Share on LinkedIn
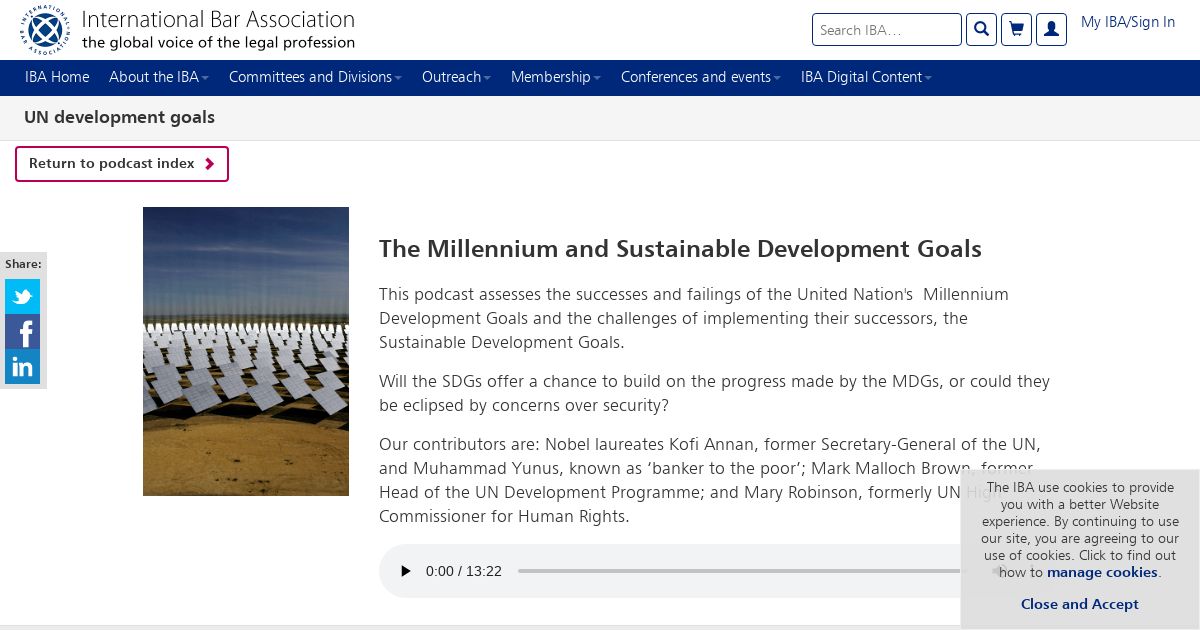The height and width of the screenshot is (630, 1200). 22,366
